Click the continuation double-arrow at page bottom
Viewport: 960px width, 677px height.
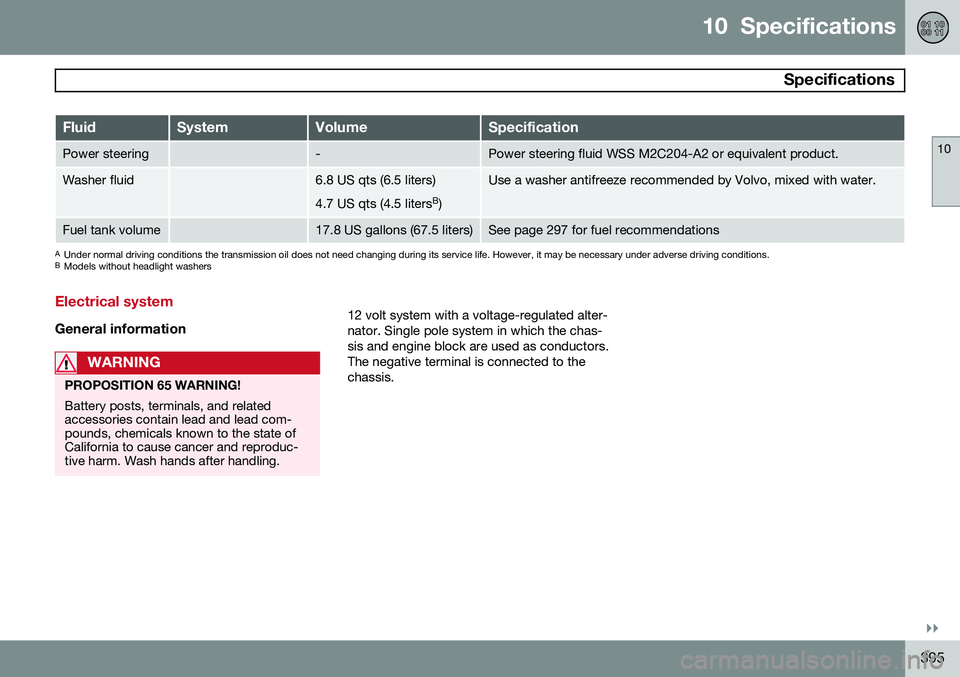[x=932, y=628]
